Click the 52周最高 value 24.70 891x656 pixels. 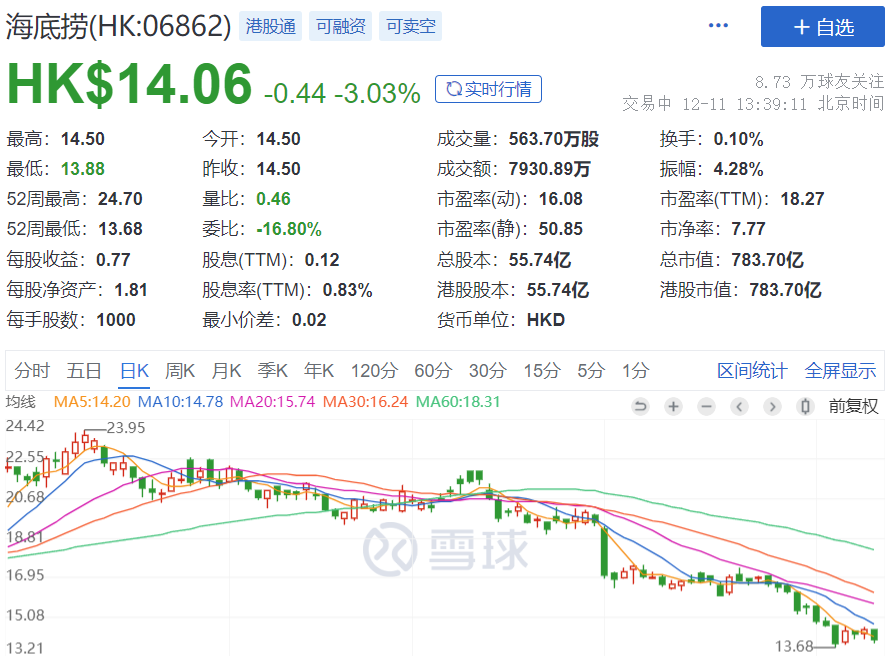[120, 199]
